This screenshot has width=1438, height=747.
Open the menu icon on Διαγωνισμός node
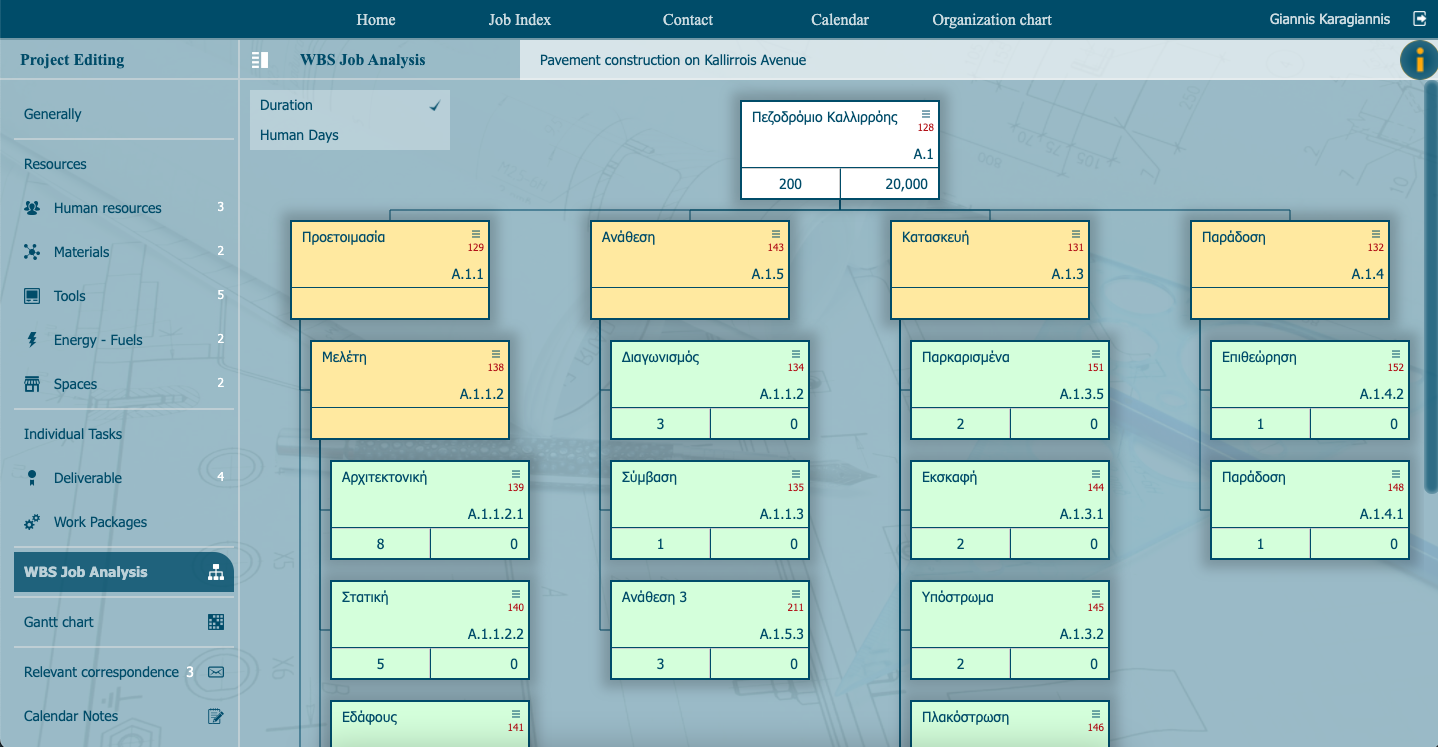pos(796,354)
